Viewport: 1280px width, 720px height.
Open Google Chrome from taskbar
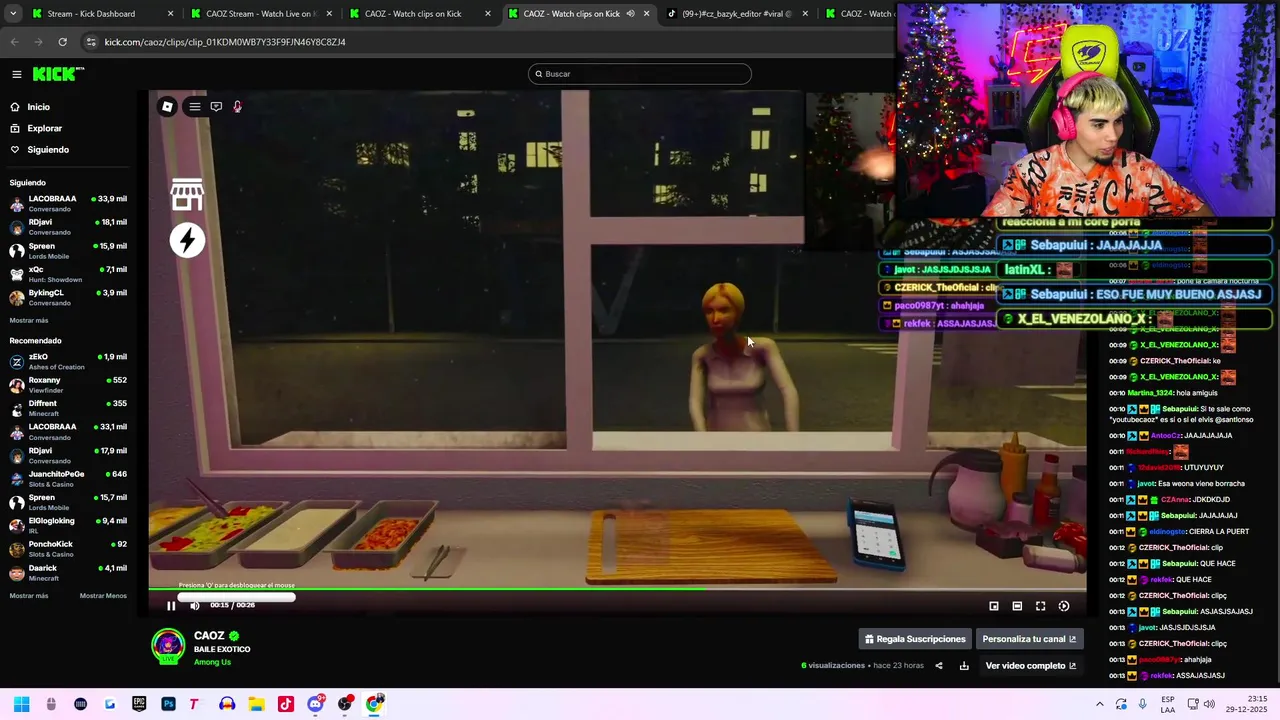click(374, 704)
